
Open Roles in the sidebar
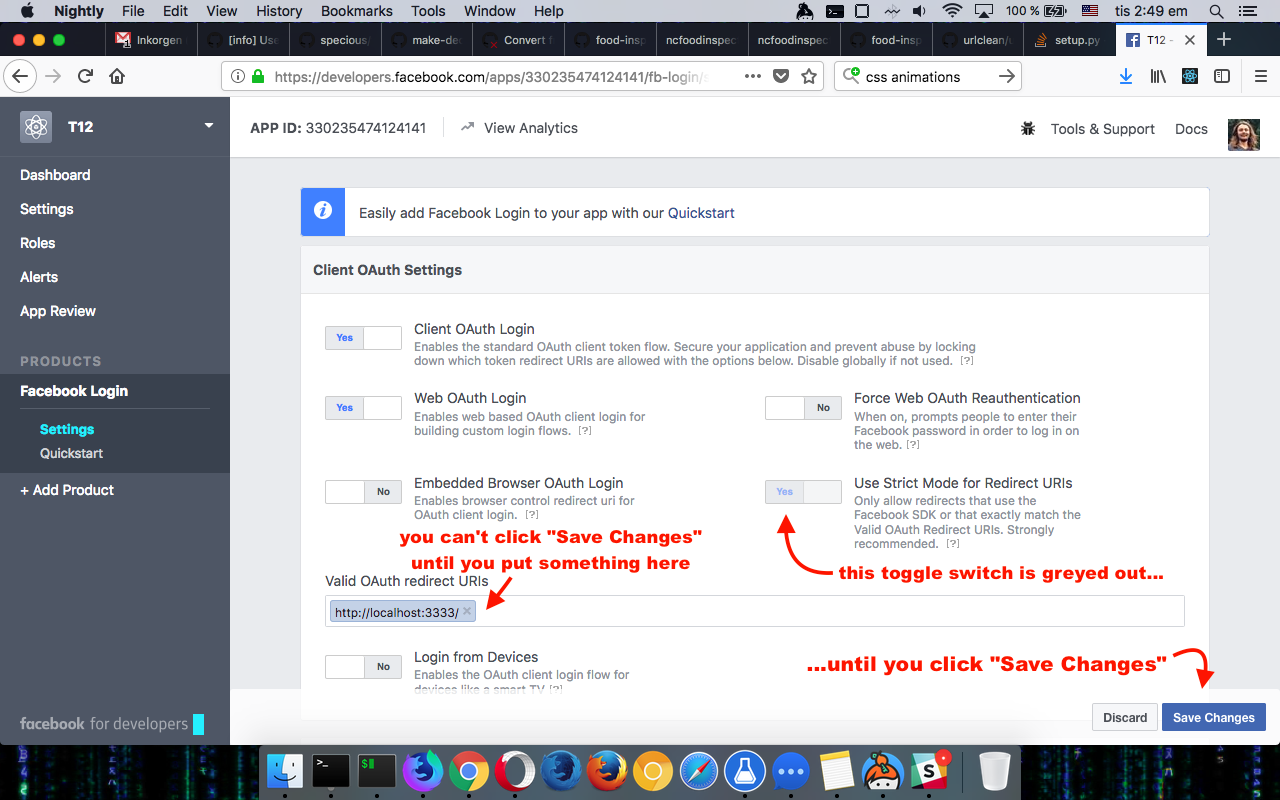[x=37, y=243]
